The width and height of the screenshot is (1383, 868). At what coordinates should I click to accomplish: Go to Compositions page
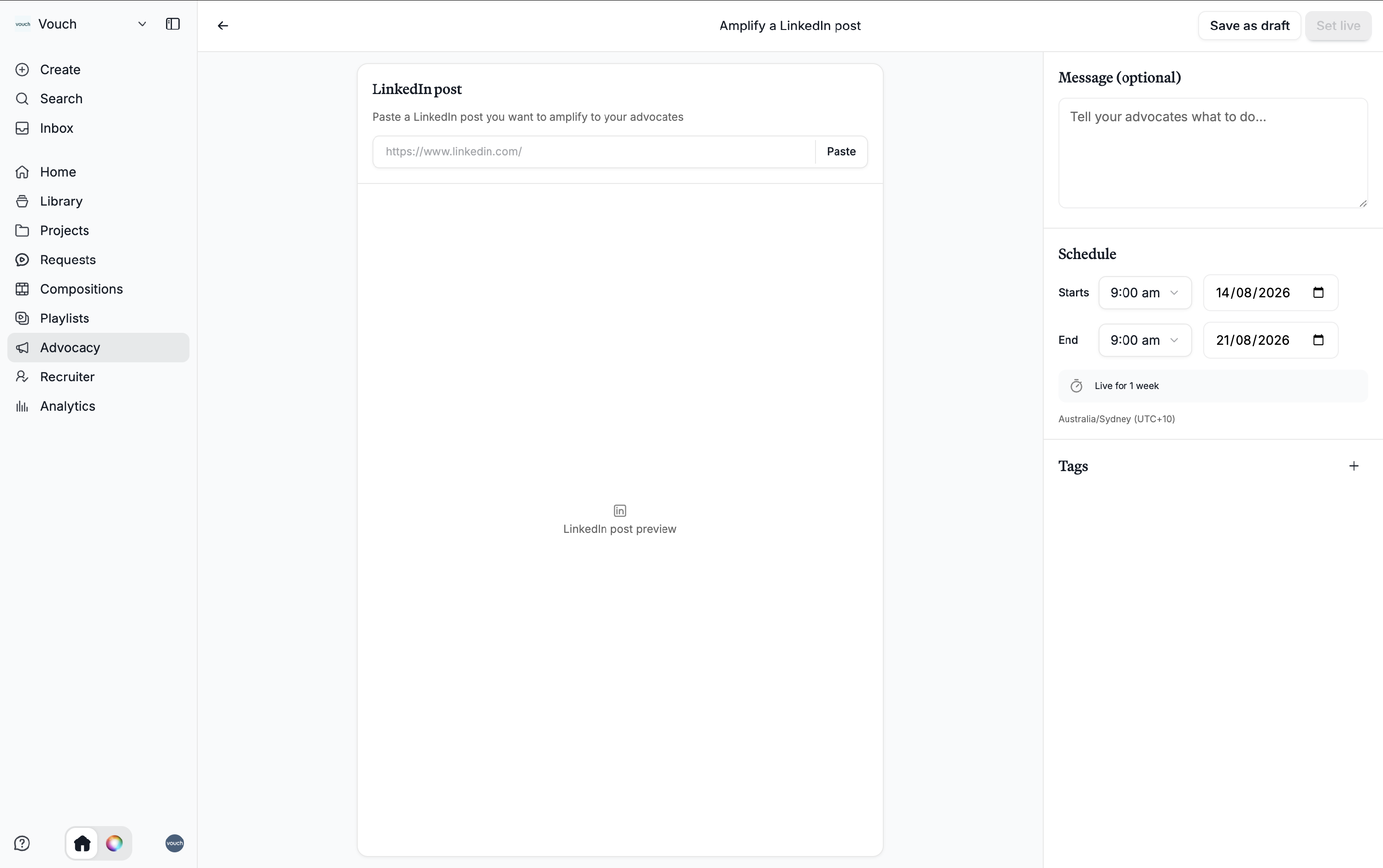(x=98, y=289)
